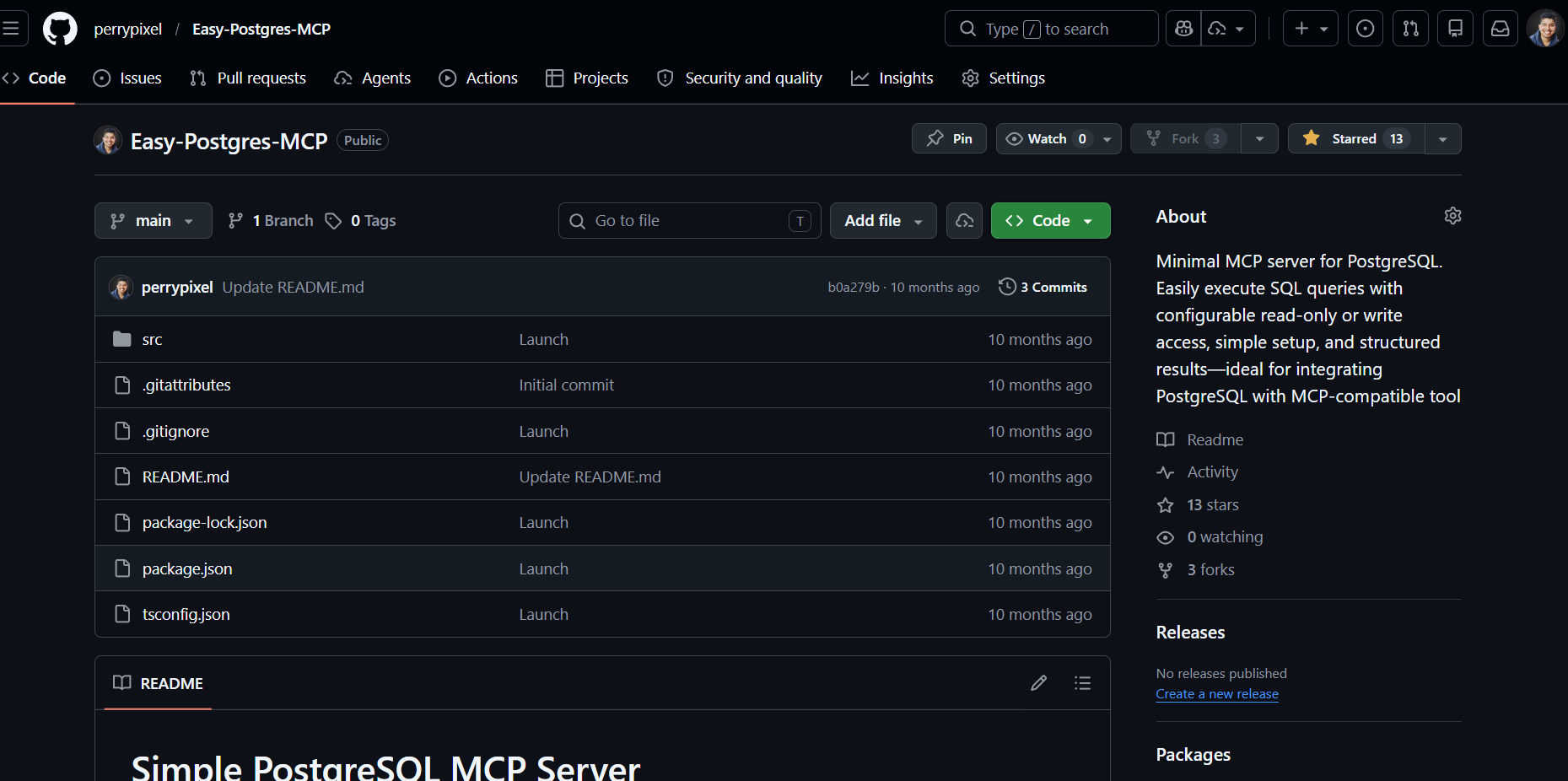Expand the Copilot agents dropdown in header
Screen dimensions: 1568x781
1228,29
